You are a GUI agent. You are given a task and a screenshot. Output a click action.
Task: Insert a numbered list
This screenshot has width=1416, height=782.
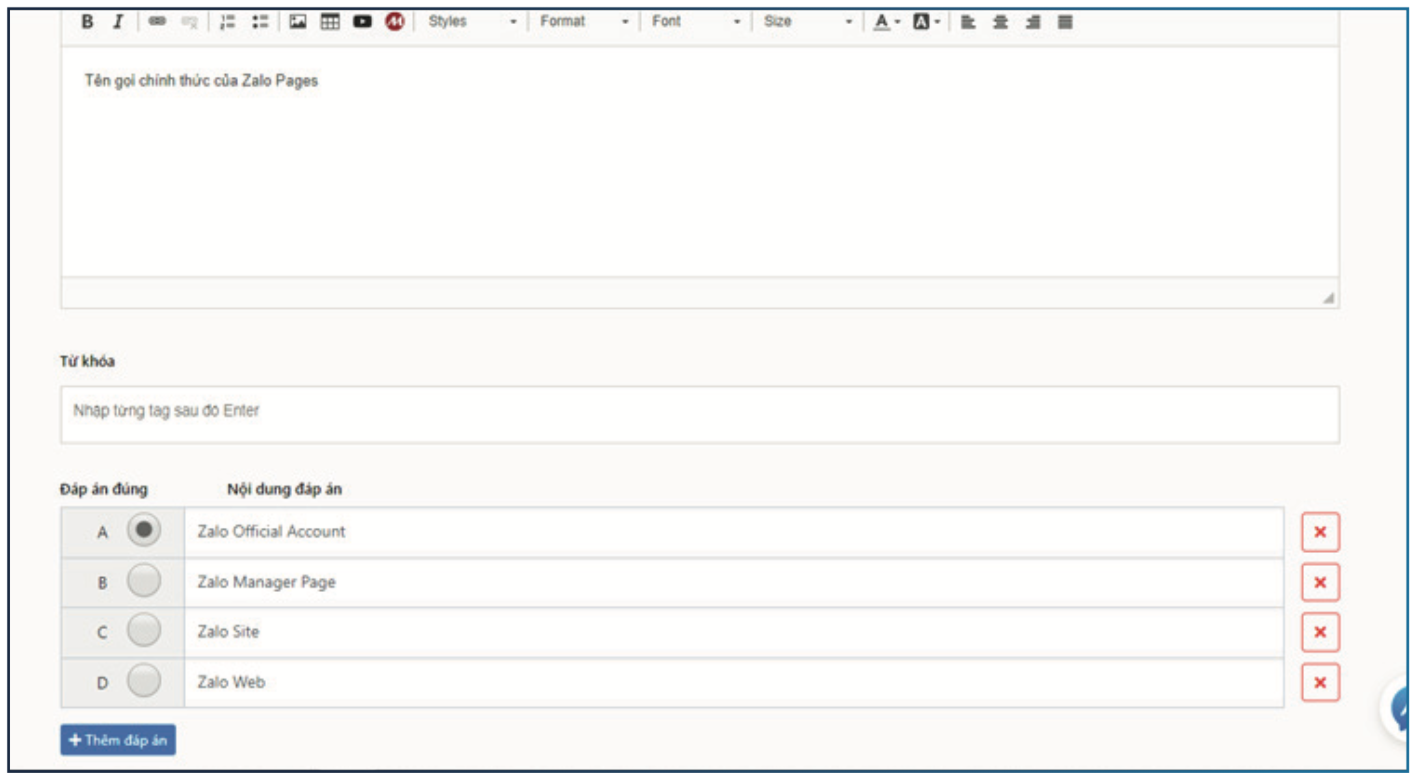pos(228,21)
